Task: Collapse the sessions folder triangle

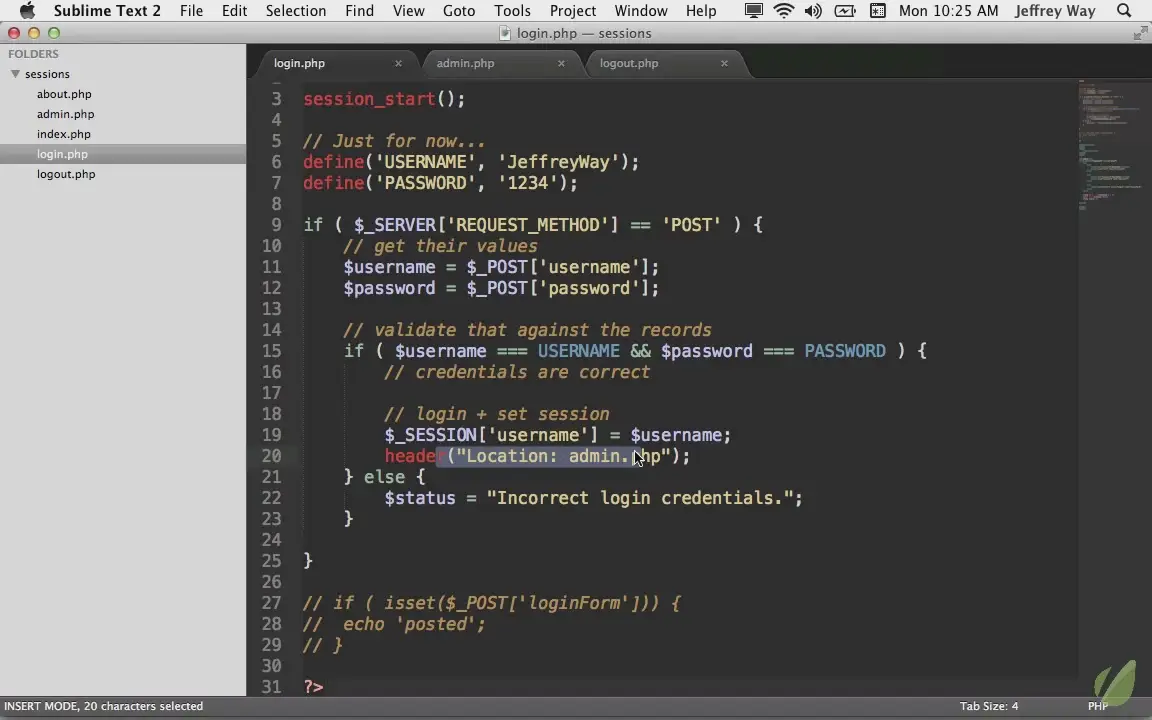Action: 15,73
